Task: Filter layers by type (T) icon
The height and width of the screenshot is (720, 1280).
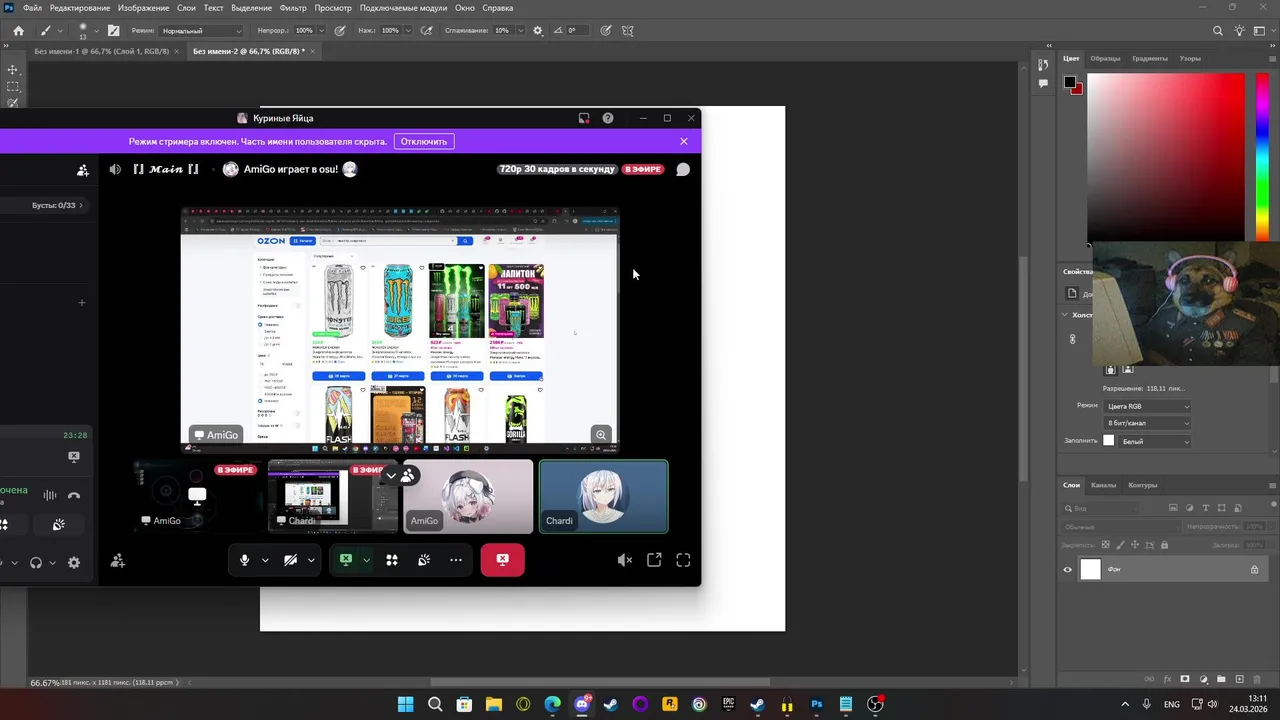Action: (1206, 508)
